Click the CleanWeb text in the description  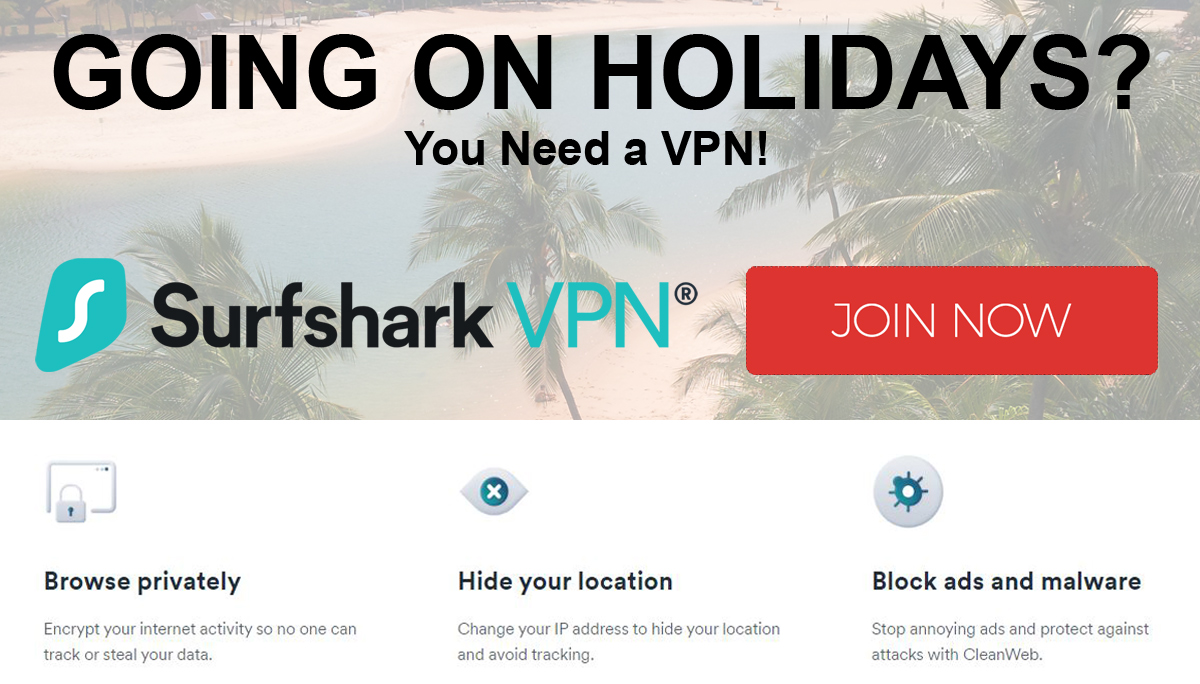click(x=1007, y=655)
